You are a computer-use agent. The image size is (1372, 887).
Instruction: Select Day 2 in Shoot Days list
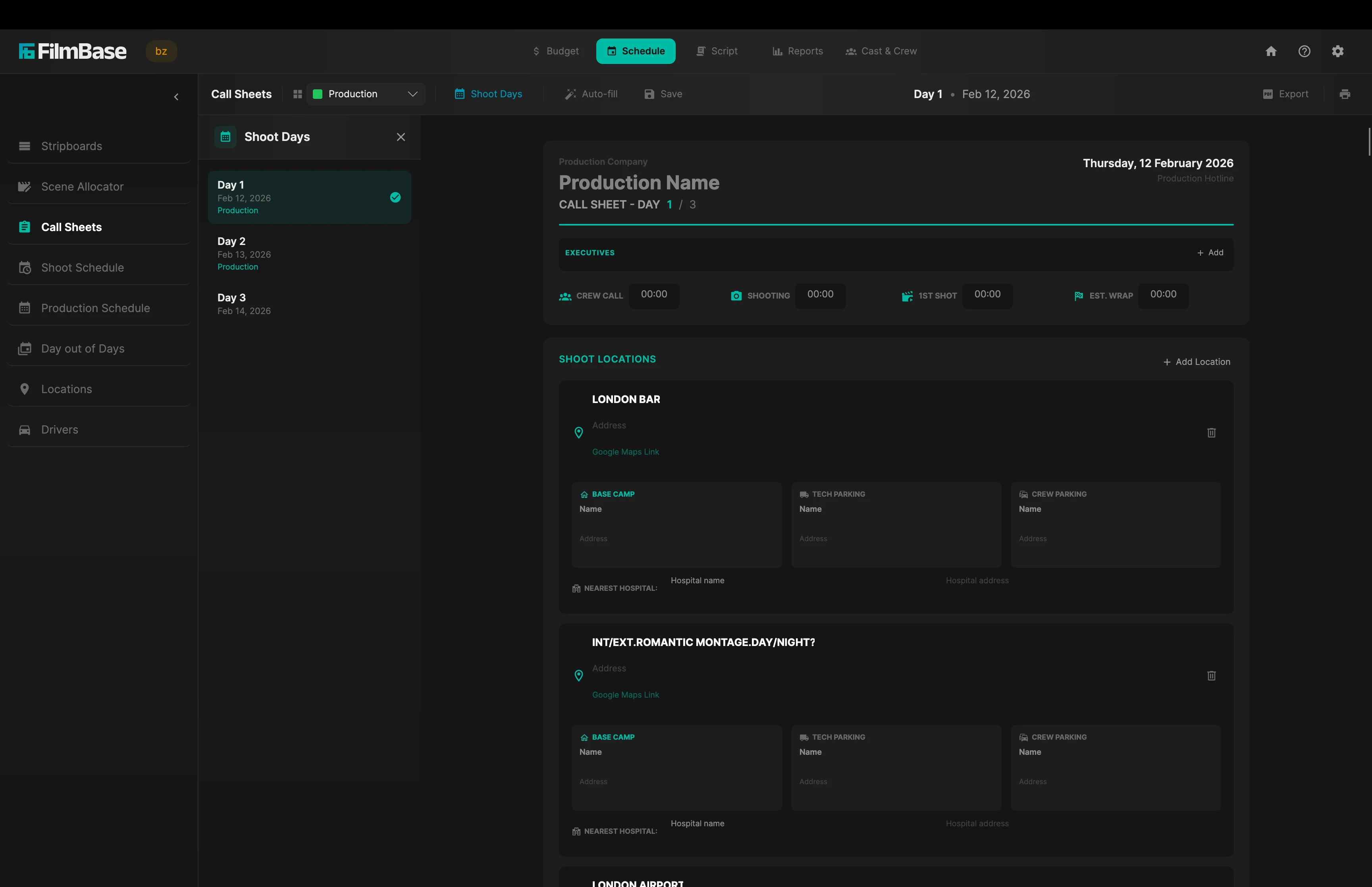309,253
